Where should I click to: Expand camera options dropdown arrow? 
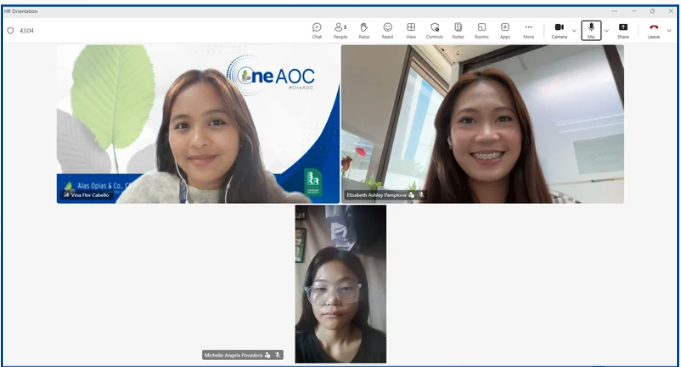574,31
